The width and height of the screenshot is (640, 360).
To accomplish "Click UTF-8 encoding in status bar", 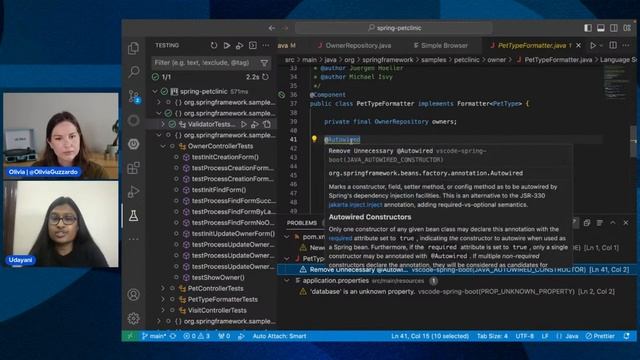I will click(524, 336).
